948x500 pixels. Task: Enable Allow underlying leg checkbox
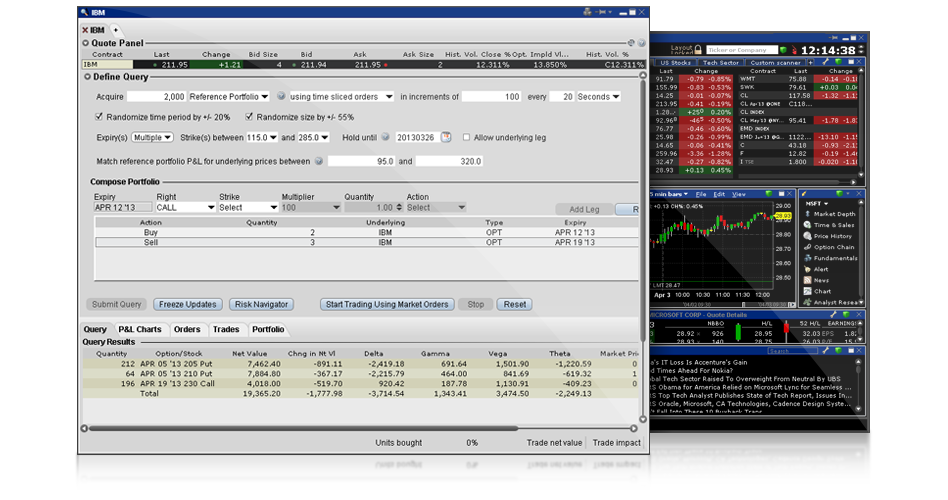point(466,137)
